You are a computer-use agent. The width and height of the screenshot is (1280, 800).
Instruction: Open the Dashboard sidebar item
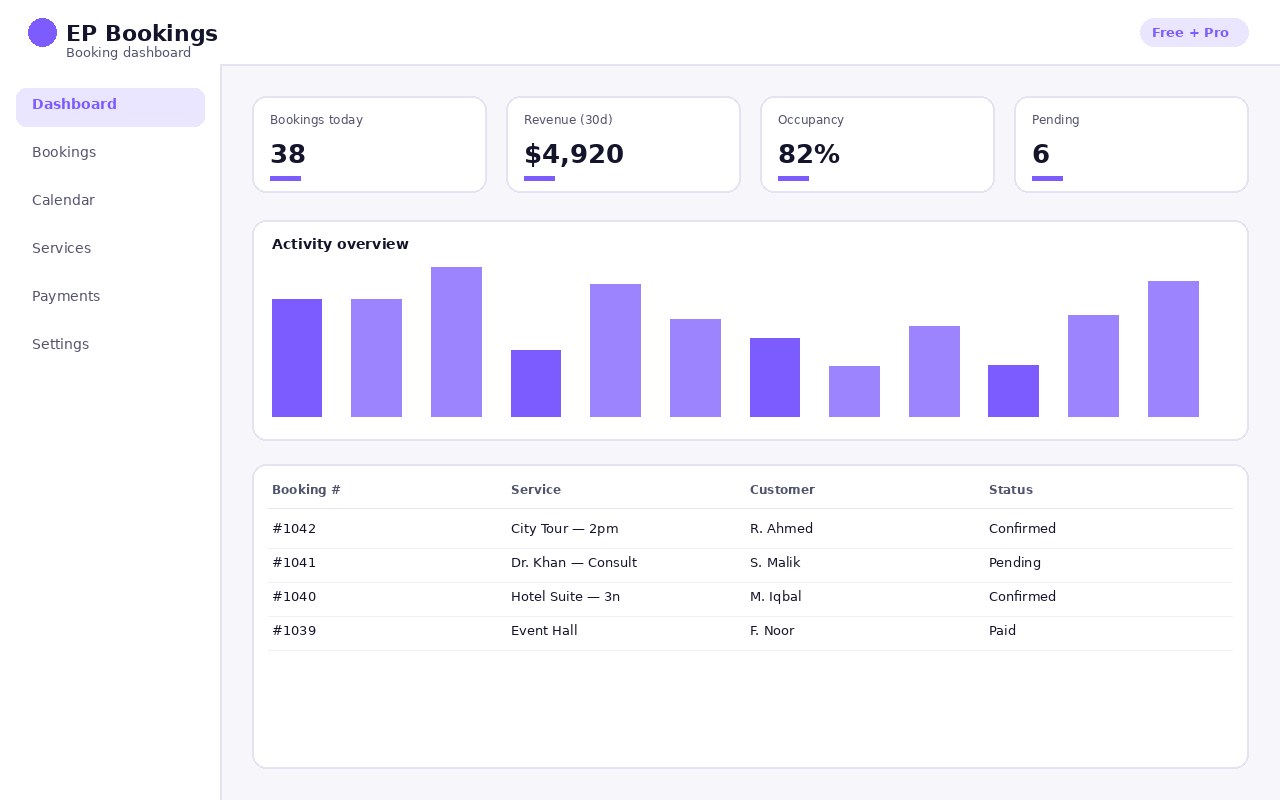coord(110,107)
